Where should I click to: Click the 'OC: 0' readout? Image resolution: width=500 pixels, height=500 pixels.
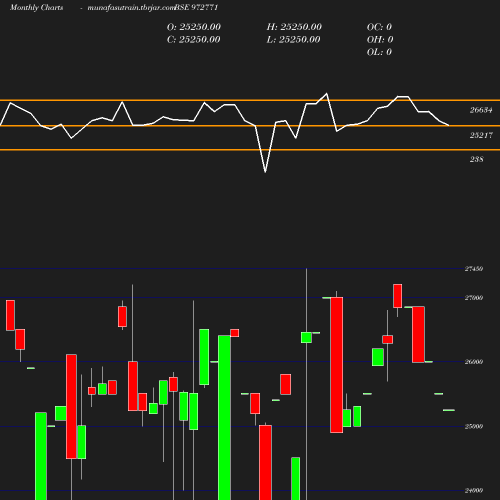click(x=379, y=27)
